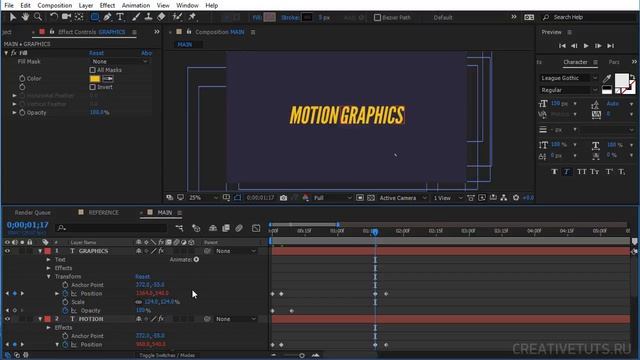Jump to last frame in Preview
The width and height of the screenshot is (640, 360).
click(611, 46)
